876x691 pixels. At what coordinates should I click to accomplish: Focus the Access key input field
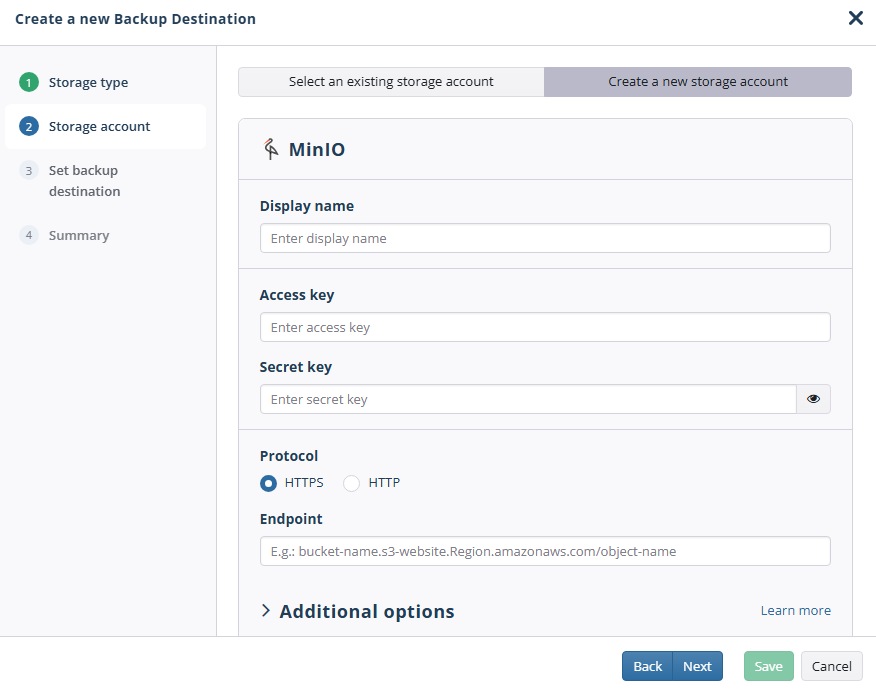(x=545, y=327)
